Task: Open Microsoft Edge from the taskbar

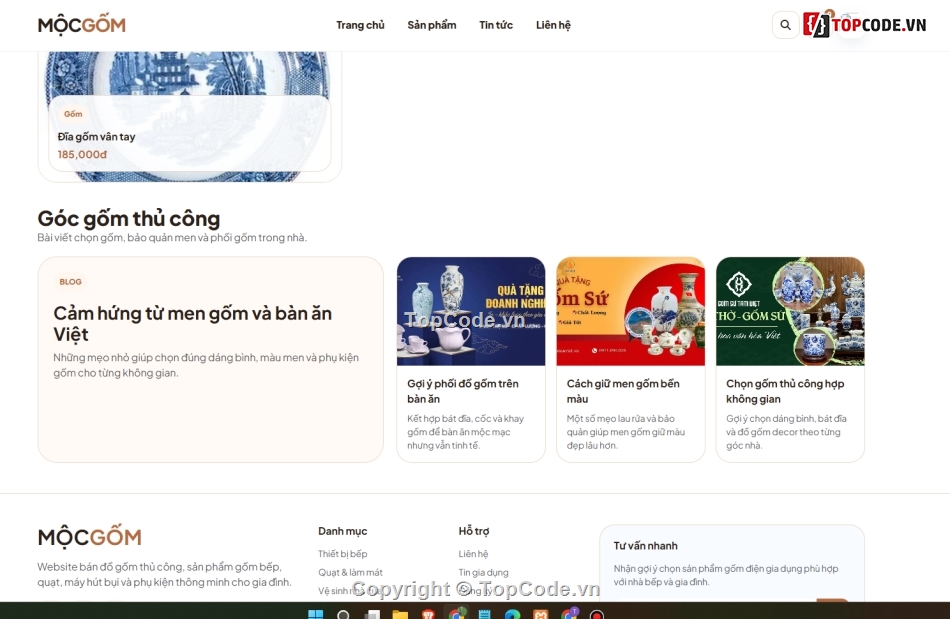Action: [513, 614]
